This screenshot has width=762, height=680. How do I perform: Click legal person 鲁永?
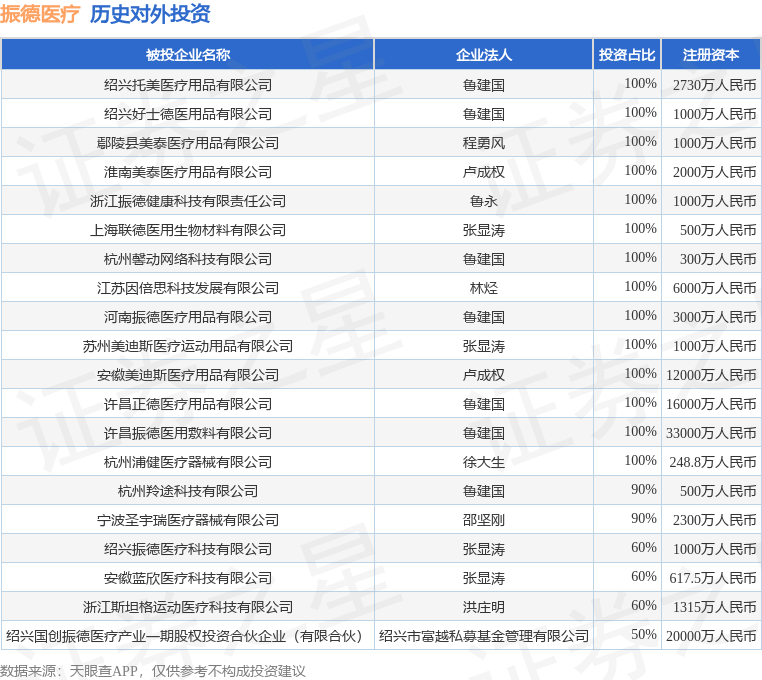pos(484,201)
